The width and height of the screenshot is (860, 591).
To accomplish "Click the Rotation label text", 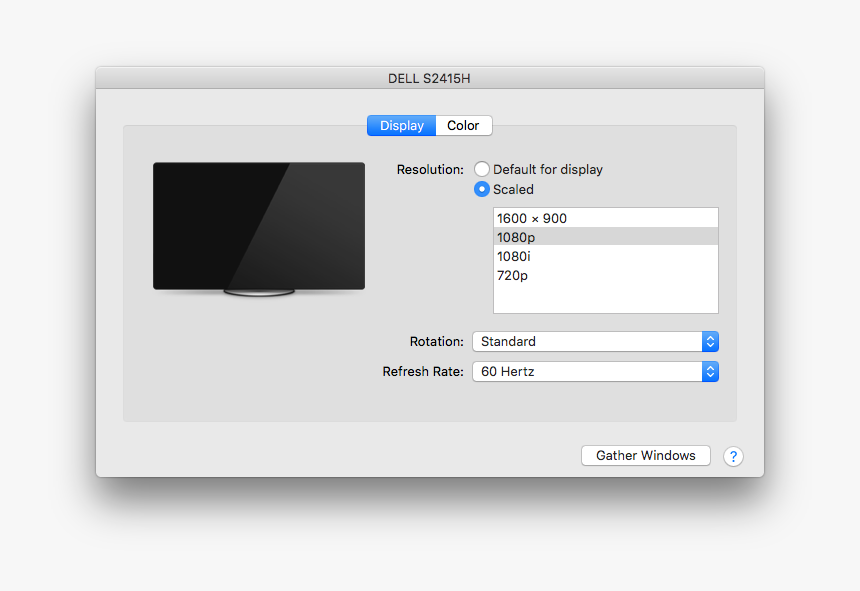I will [436, 341].
